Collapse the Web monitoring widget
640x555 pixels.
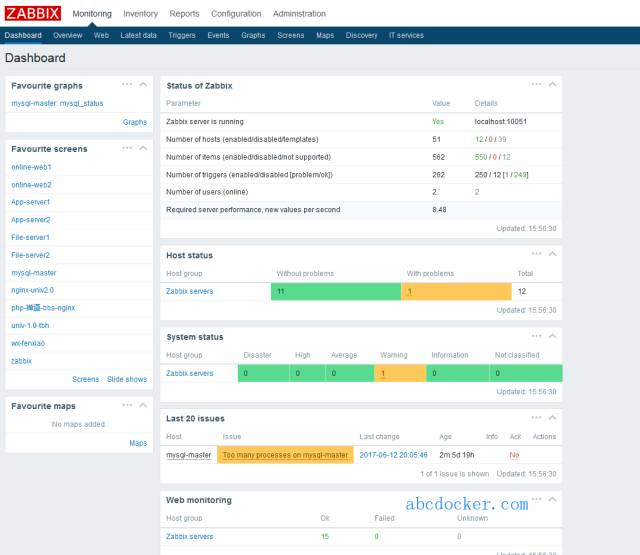(x=552, y=499)
